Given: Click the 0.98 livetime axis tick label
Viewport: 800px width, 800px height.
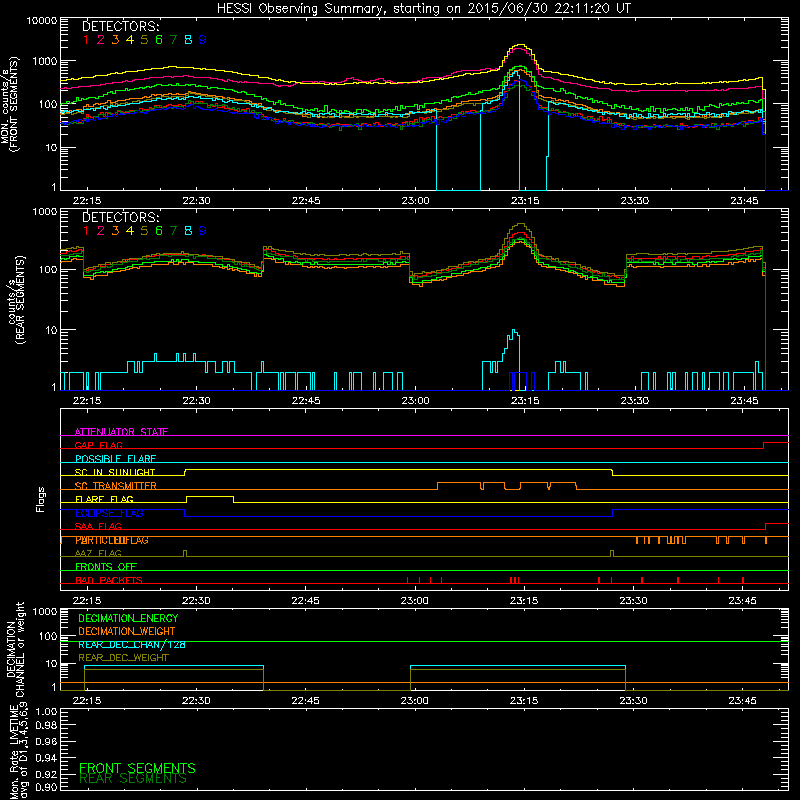Looking at the screenshot, I should click(x=46, y=726).
